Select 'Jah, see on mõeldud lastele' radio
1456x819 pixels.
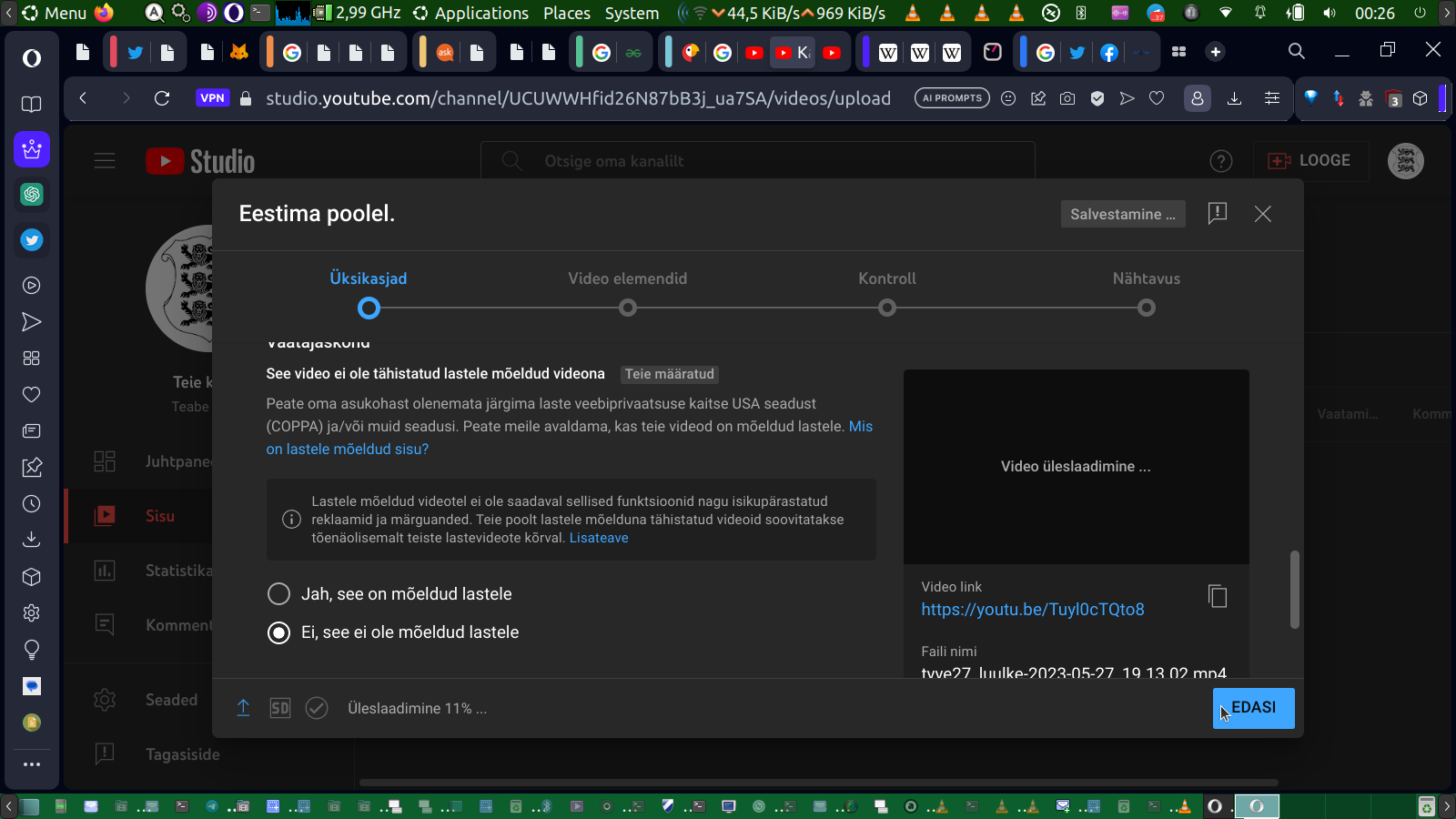point(278,594)
